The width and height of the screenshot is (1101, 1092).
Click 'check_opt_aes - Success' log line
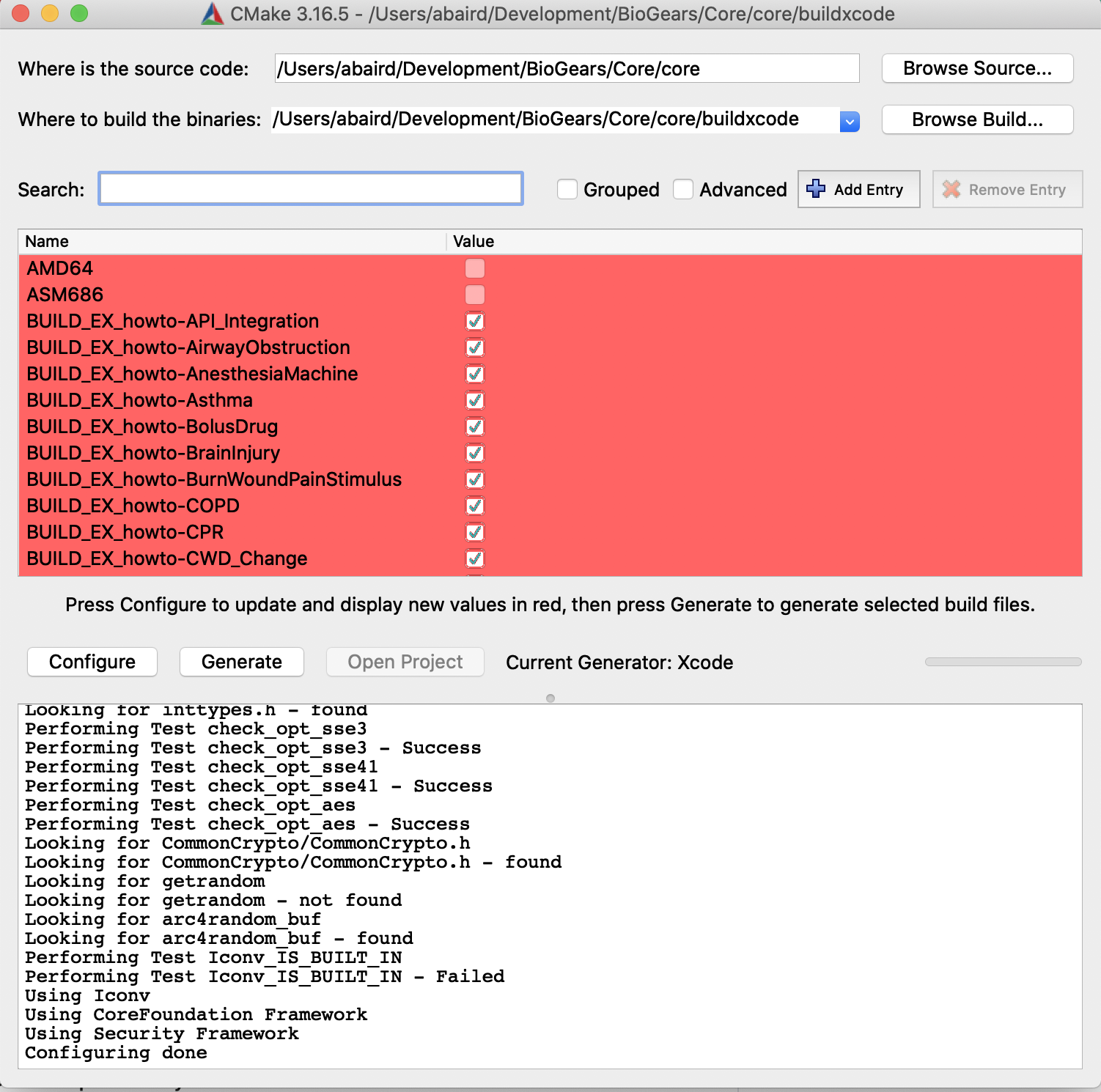pos(247,824)
